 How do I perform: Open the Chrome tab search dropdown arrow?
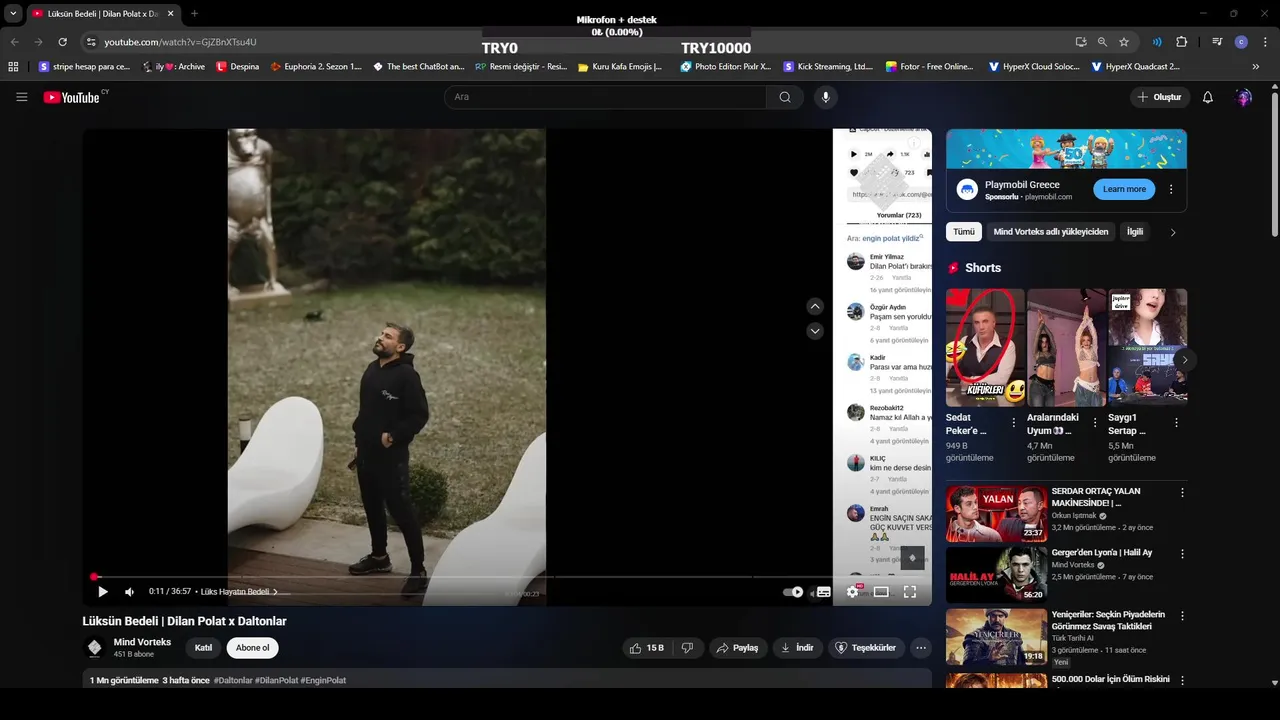tap(13, 13)
